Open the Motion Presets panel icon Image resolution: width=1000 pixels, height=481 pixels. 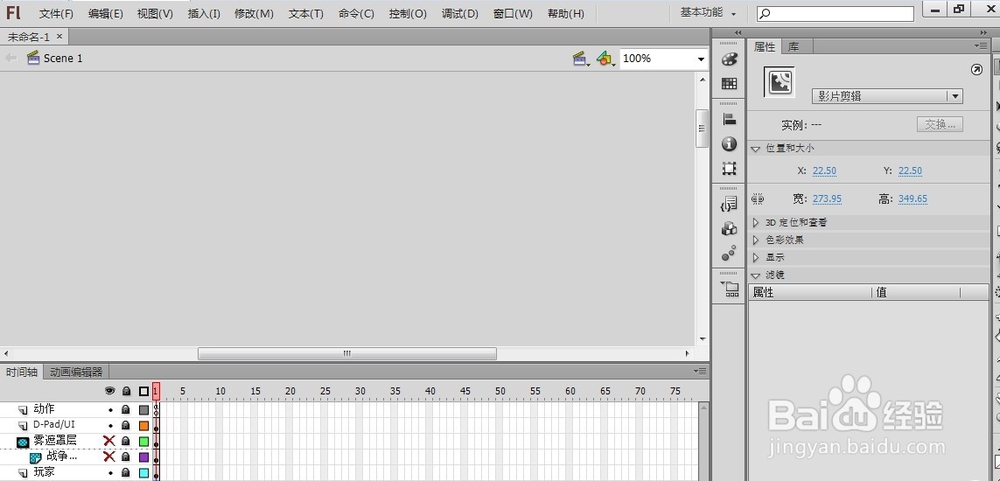(x=729, y=253)
